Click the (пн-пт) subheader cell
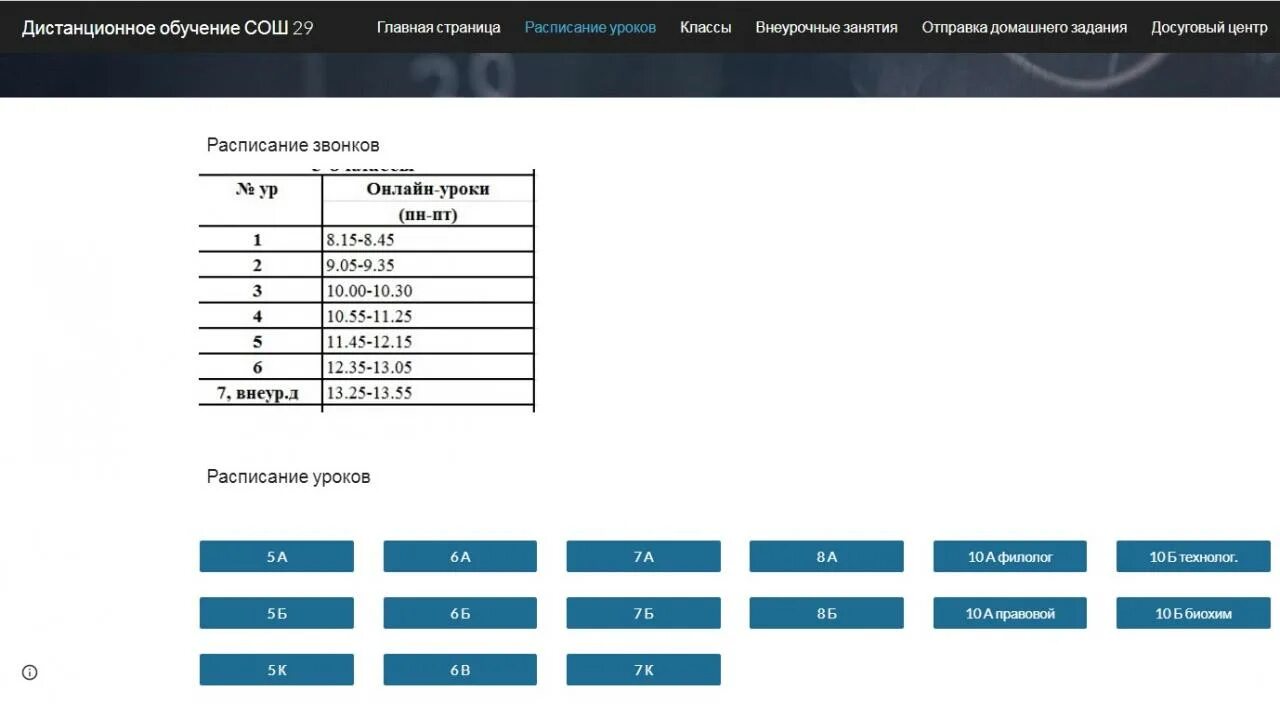The image size is (1280, 704). pos(428,215)
